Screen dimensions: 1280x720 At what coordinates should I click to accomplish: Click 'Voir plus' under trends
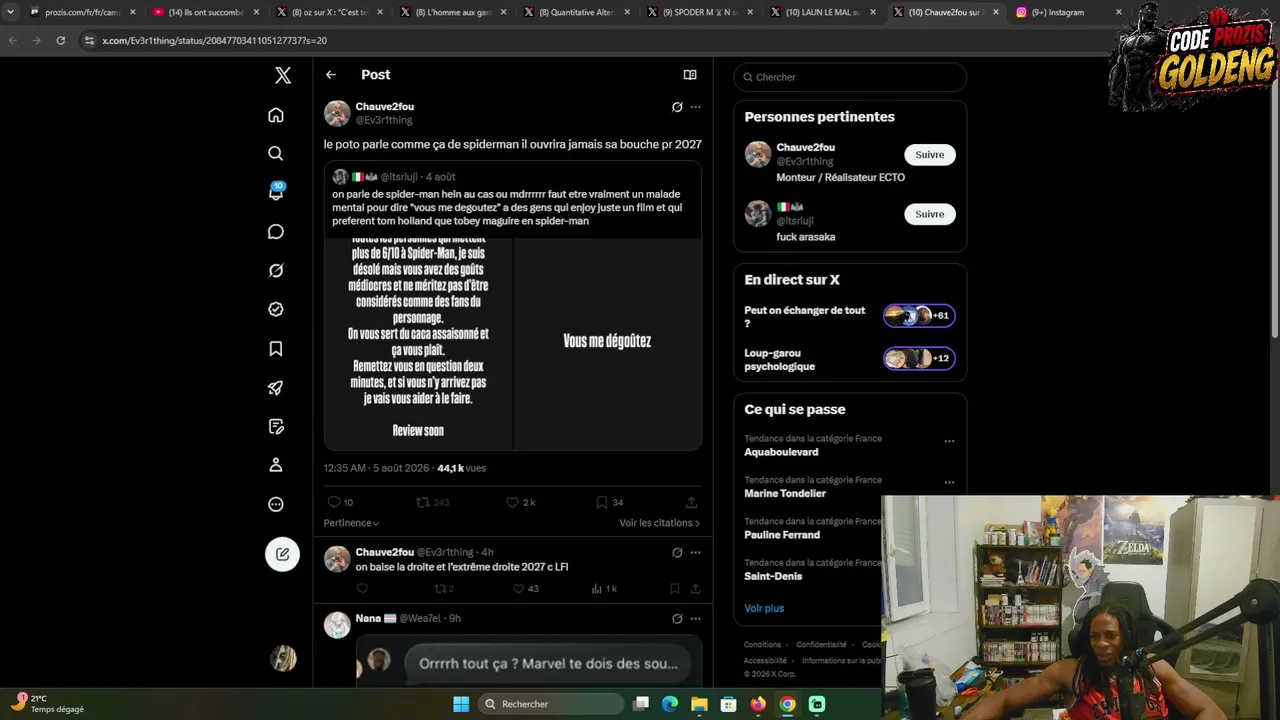point(764,608)
